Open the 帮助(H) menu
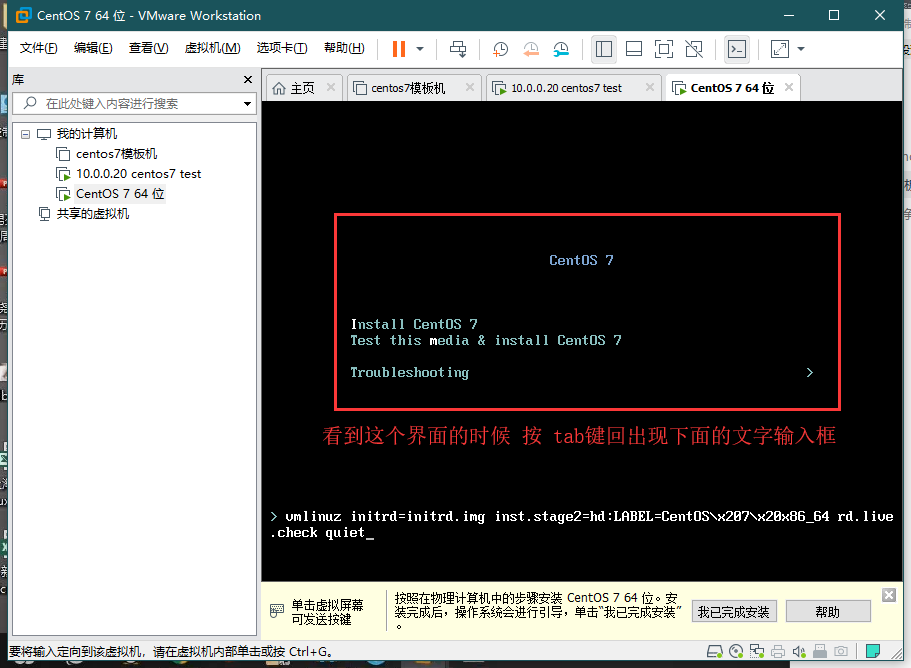The height and width of the screenshot is (668, 911). tap(344, 48)
